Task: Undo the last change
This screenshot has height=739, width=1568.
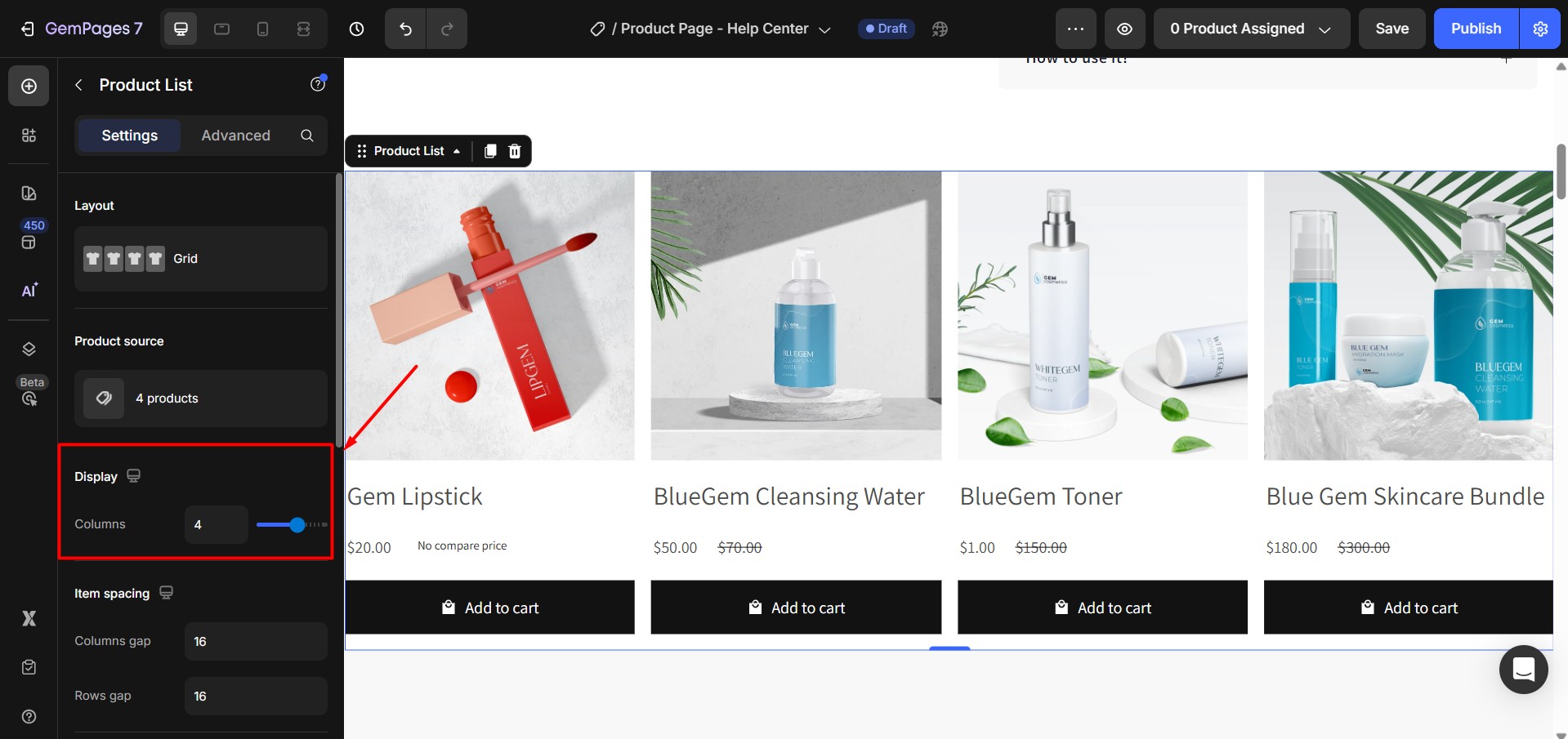Action: (x=404, y=29)
